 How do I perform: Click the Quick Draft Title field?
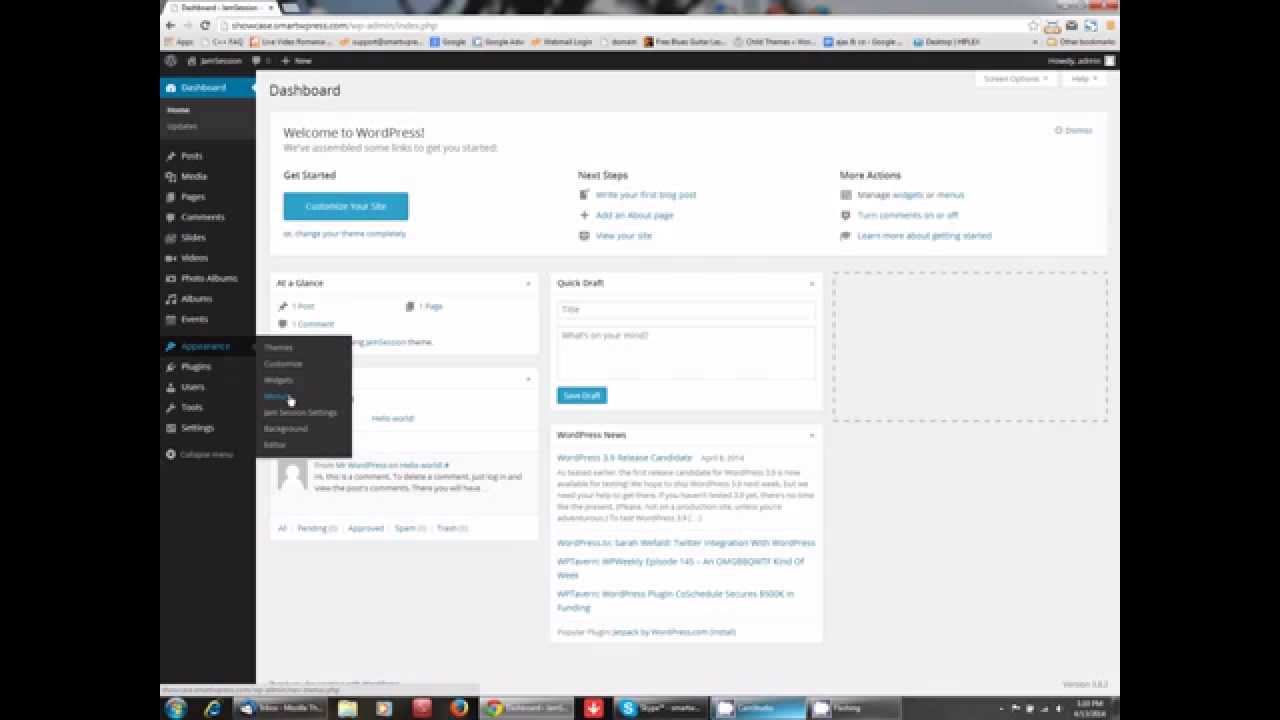click(686, 310)
